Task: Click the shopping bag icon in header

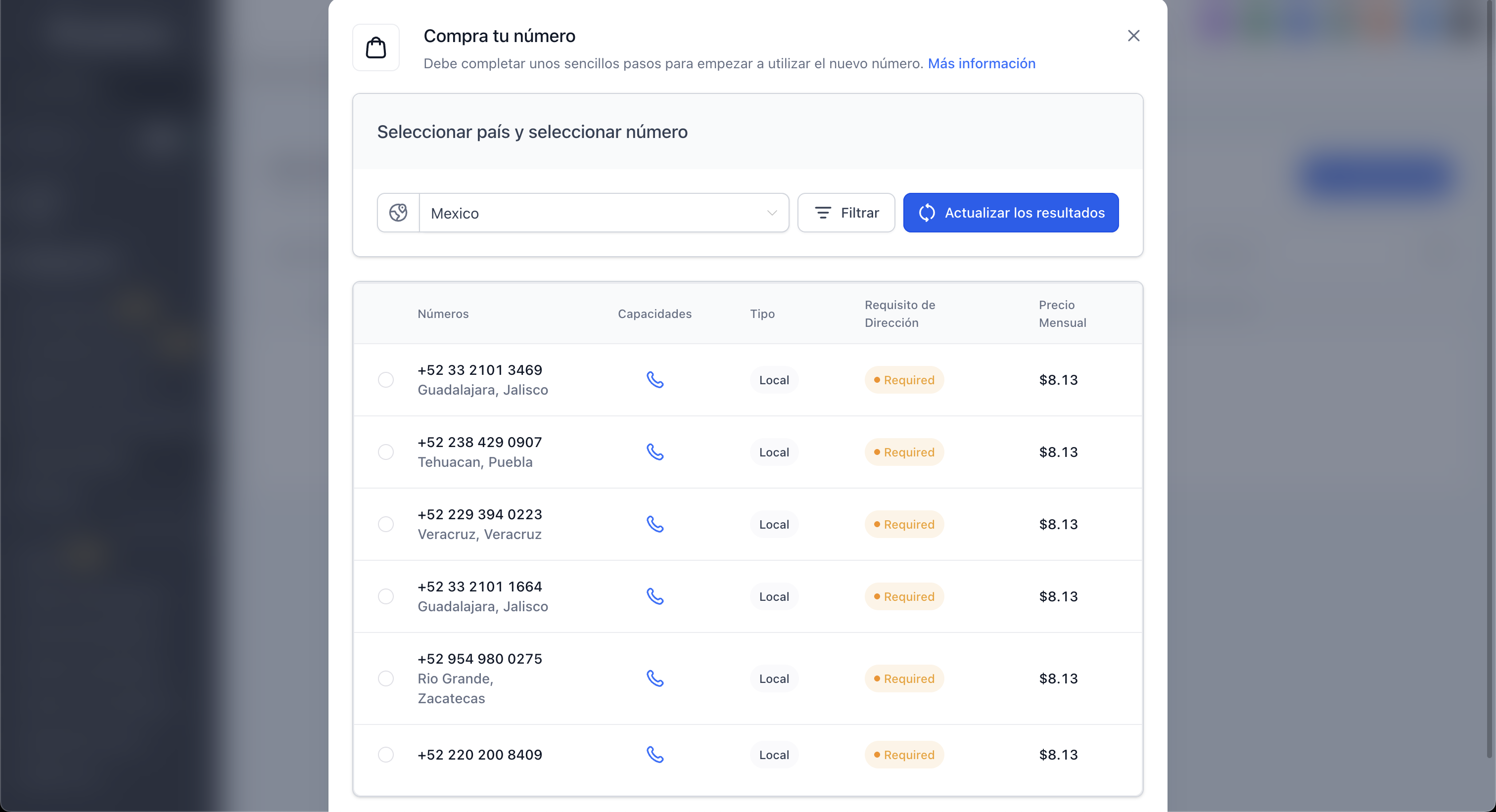Action: point(376,47)
